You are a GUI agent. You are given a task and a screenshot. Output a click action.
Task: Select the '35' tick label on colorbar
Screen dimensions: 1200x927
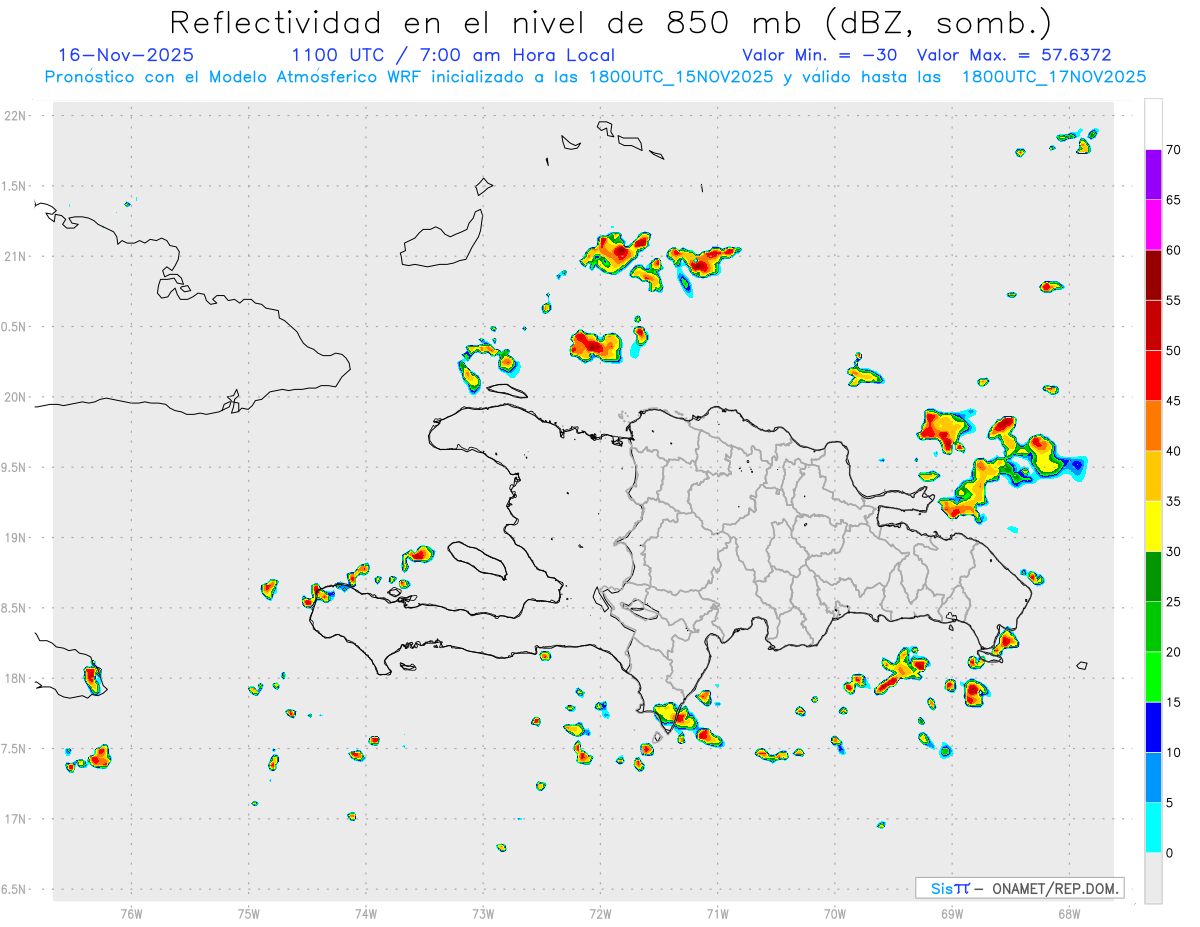point(1174,502)
